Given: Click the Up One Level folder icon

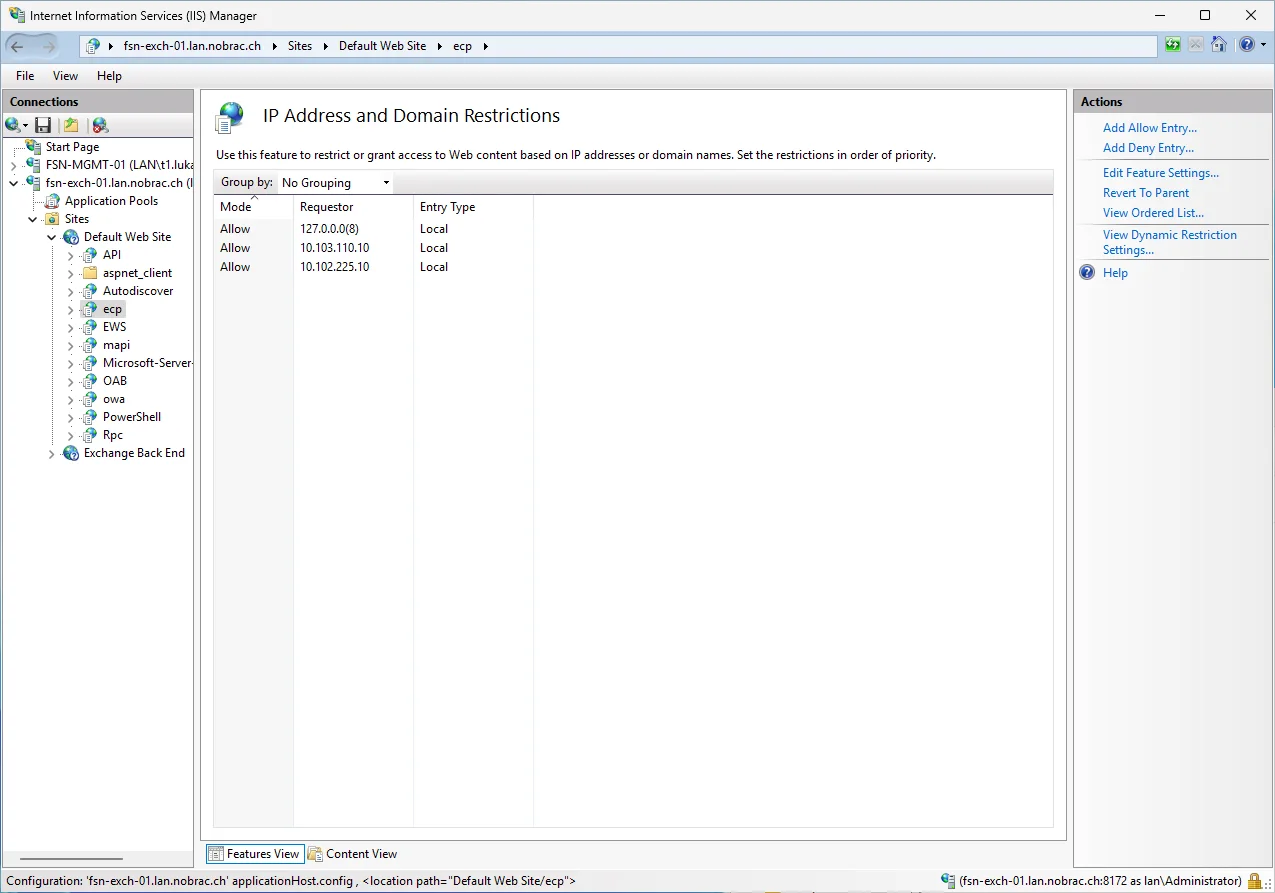Looking at the screenshot, I should [x=71, y=125].
